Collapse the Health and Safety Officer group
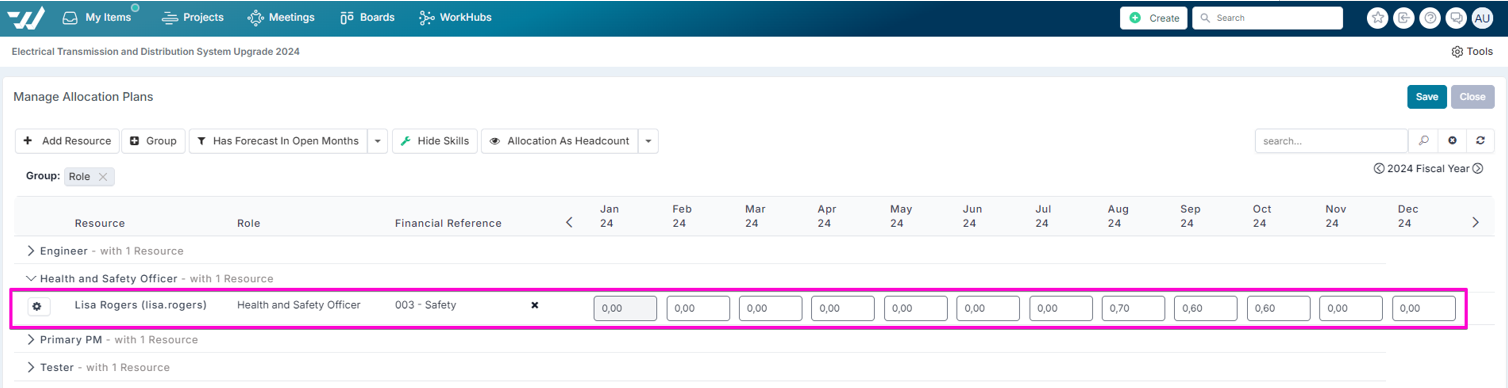Image resolution: width=1508 pixels, height=388 pixels. [x=31, y=279]
